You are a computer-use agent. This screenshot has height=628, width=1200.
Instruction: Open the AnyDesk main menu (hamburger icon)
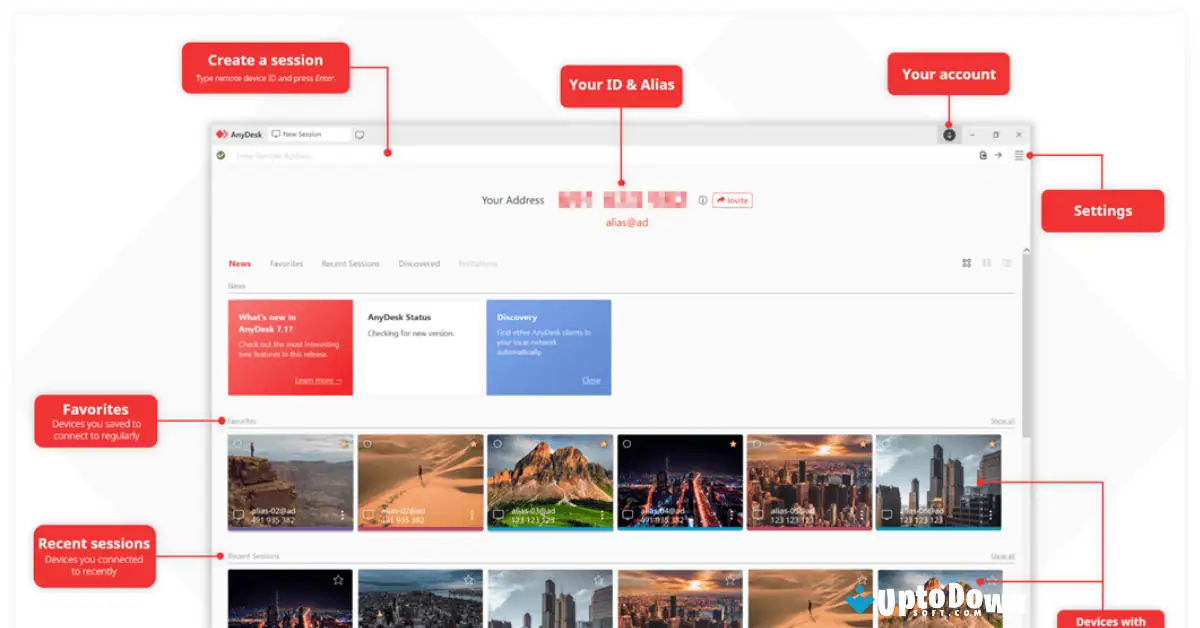[1019, 156]
